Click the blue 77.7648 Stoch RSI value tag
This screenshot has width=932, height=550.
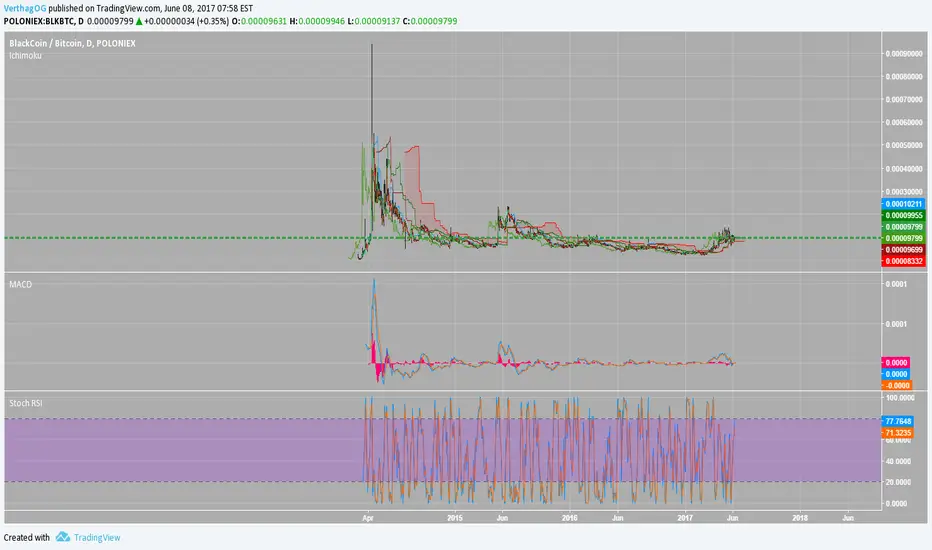[x=898, y=421]
